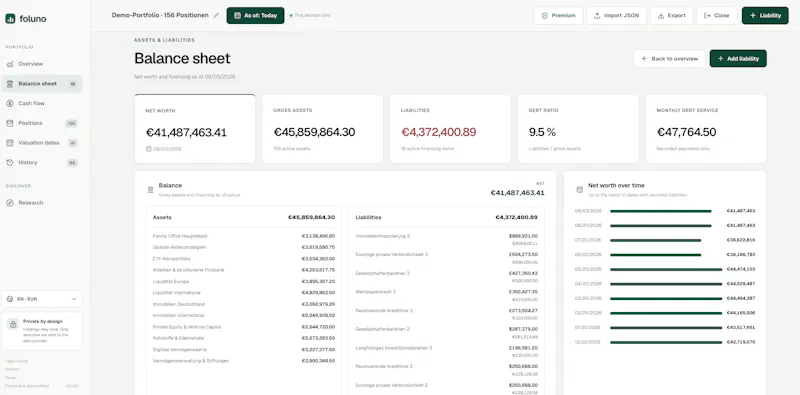Click the Family Office Hauptdepot asset row

[x=244, y=236]
